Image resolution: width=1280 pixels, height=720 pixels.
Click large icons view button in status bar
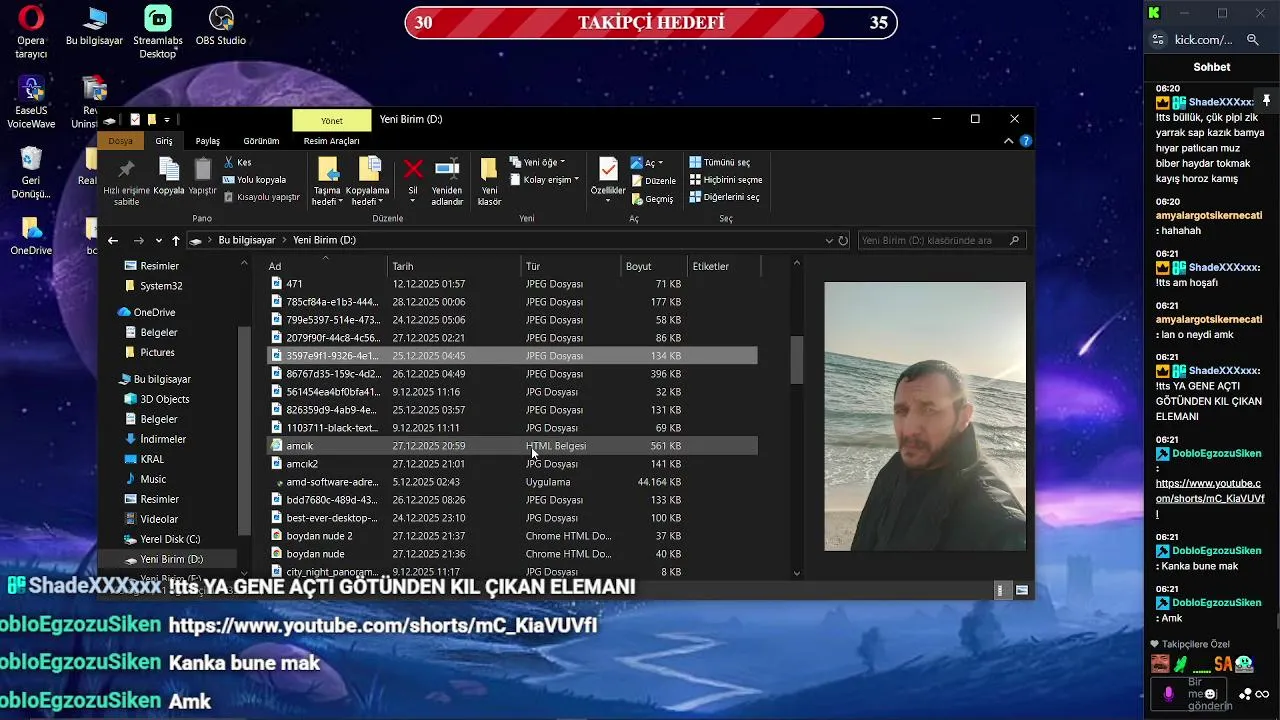[1022, 591]
